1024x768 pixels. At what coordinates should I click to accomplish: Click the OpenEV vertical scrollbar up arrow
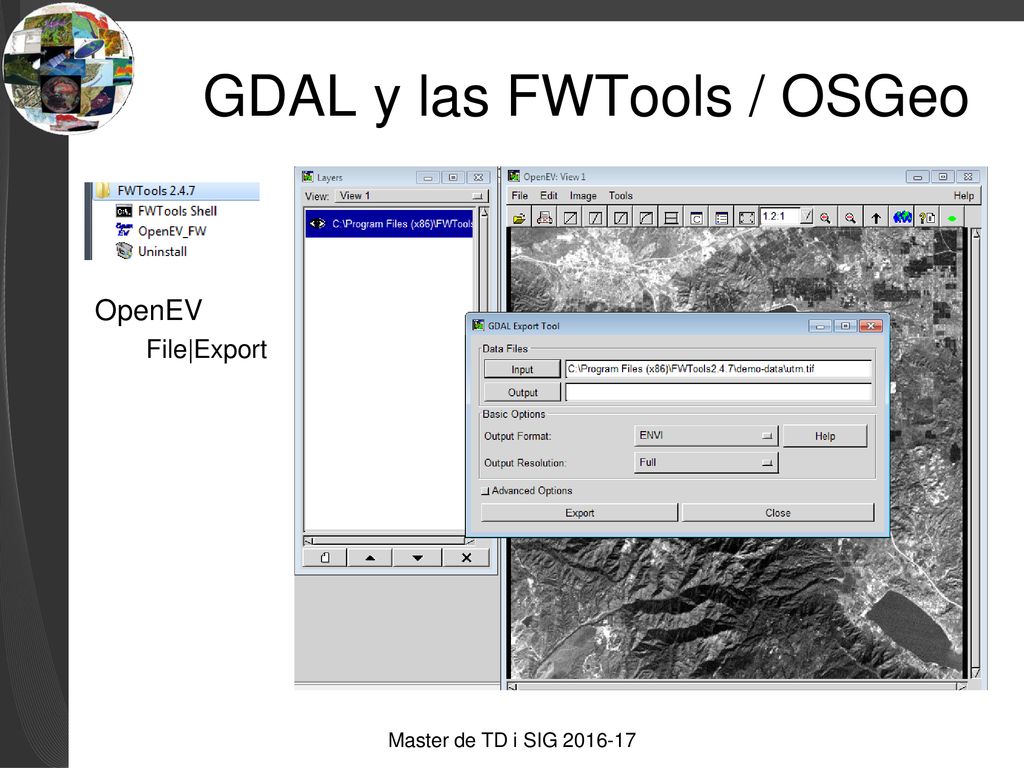pyautogui.click(x=976, y=233)
